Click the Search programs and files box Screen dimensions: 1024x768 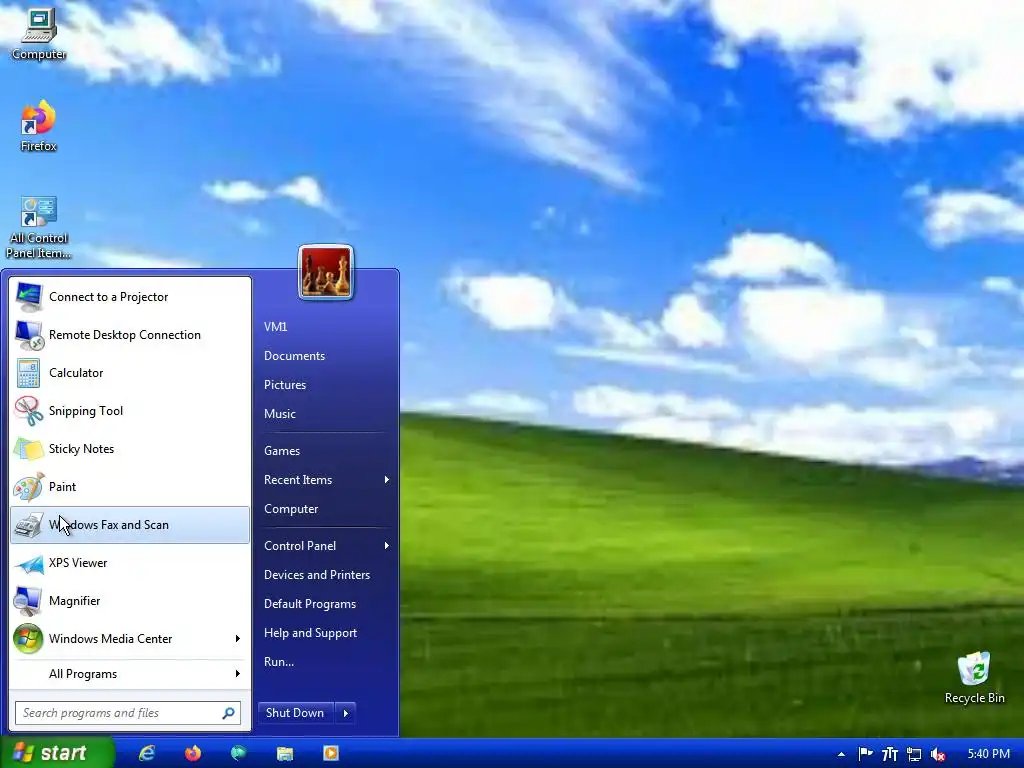[128, 713]
